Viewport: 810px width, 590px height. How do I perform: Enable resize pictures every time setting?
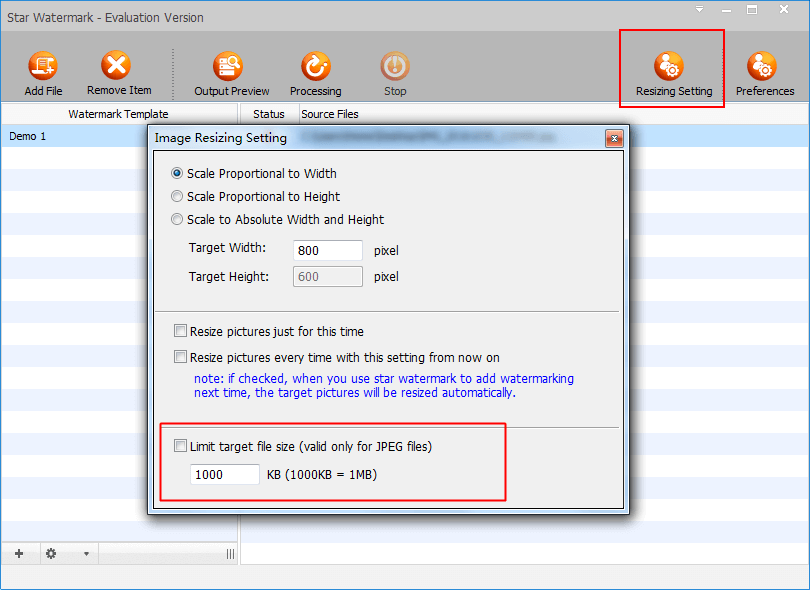[x=180, y=357]
